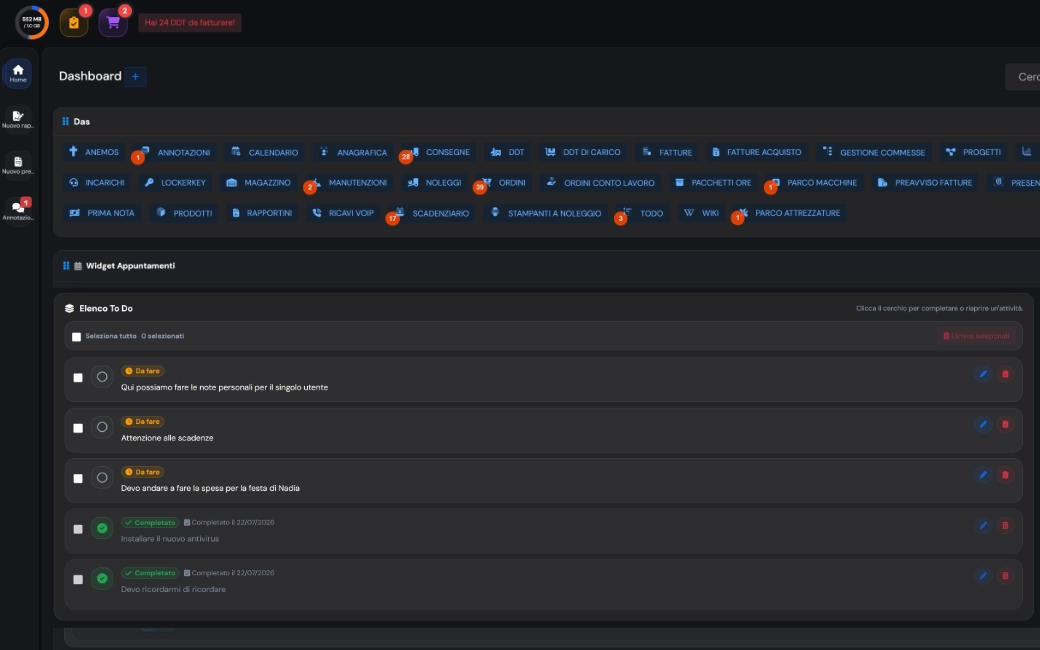Open the DDT module
The width and height of the screenshot is (1040, 650).
[507, 152]
